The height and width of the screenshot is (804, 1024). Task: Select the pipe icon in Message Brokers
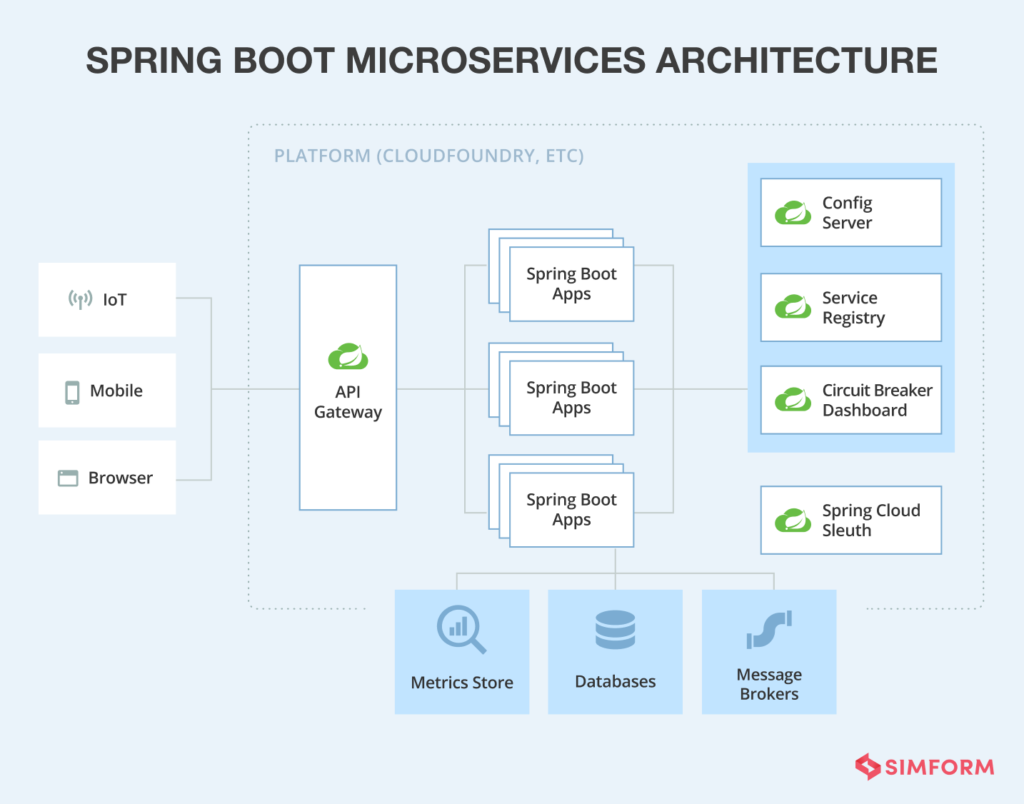[x=768, y=627]
